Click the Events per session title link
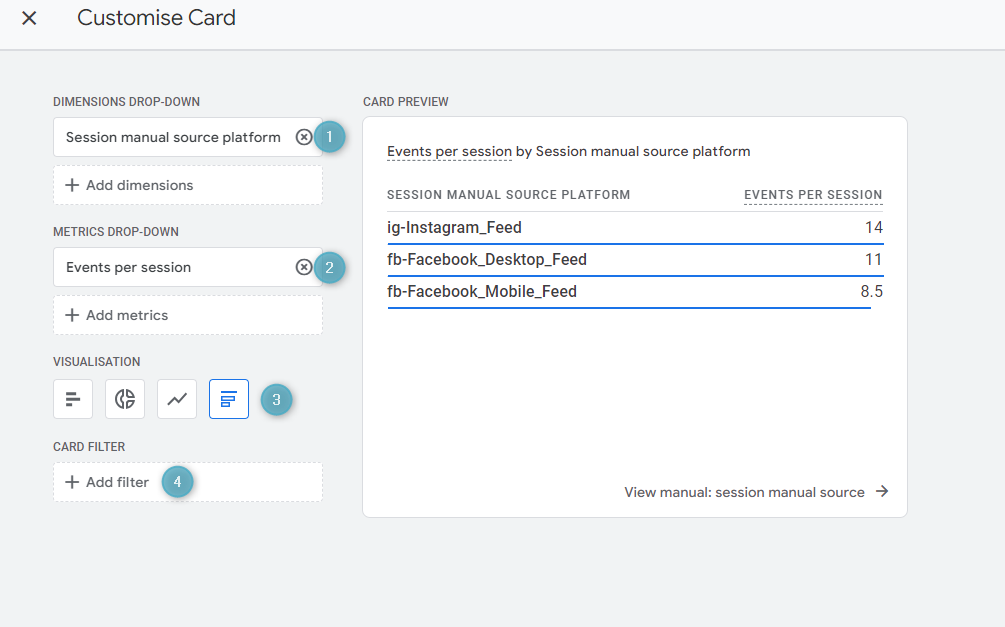The image size is (1005, 627). (x=449, y=152)
